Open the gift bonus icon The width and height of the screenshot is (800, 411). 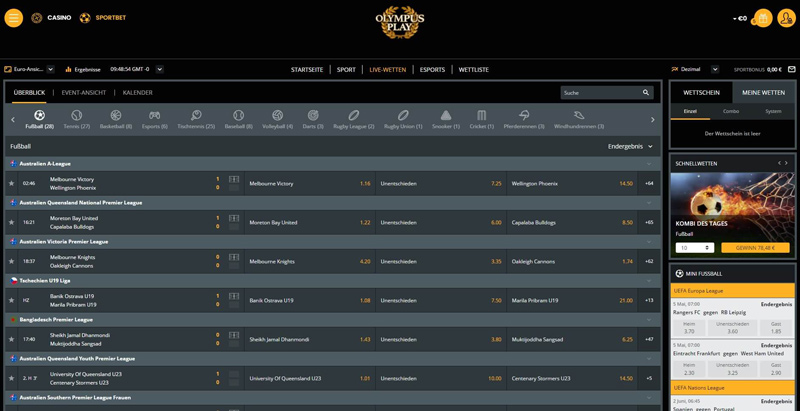click(x=763, y=18)
